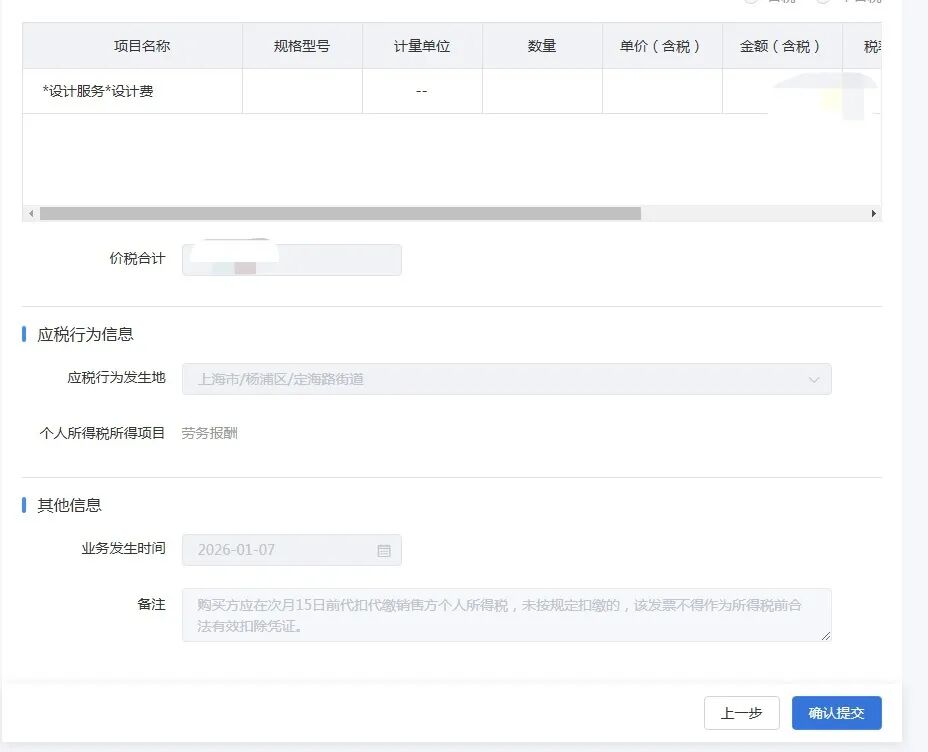Click the calendar icon in 业务发生时间 field
928x752 pixels.
coord(384,550)
